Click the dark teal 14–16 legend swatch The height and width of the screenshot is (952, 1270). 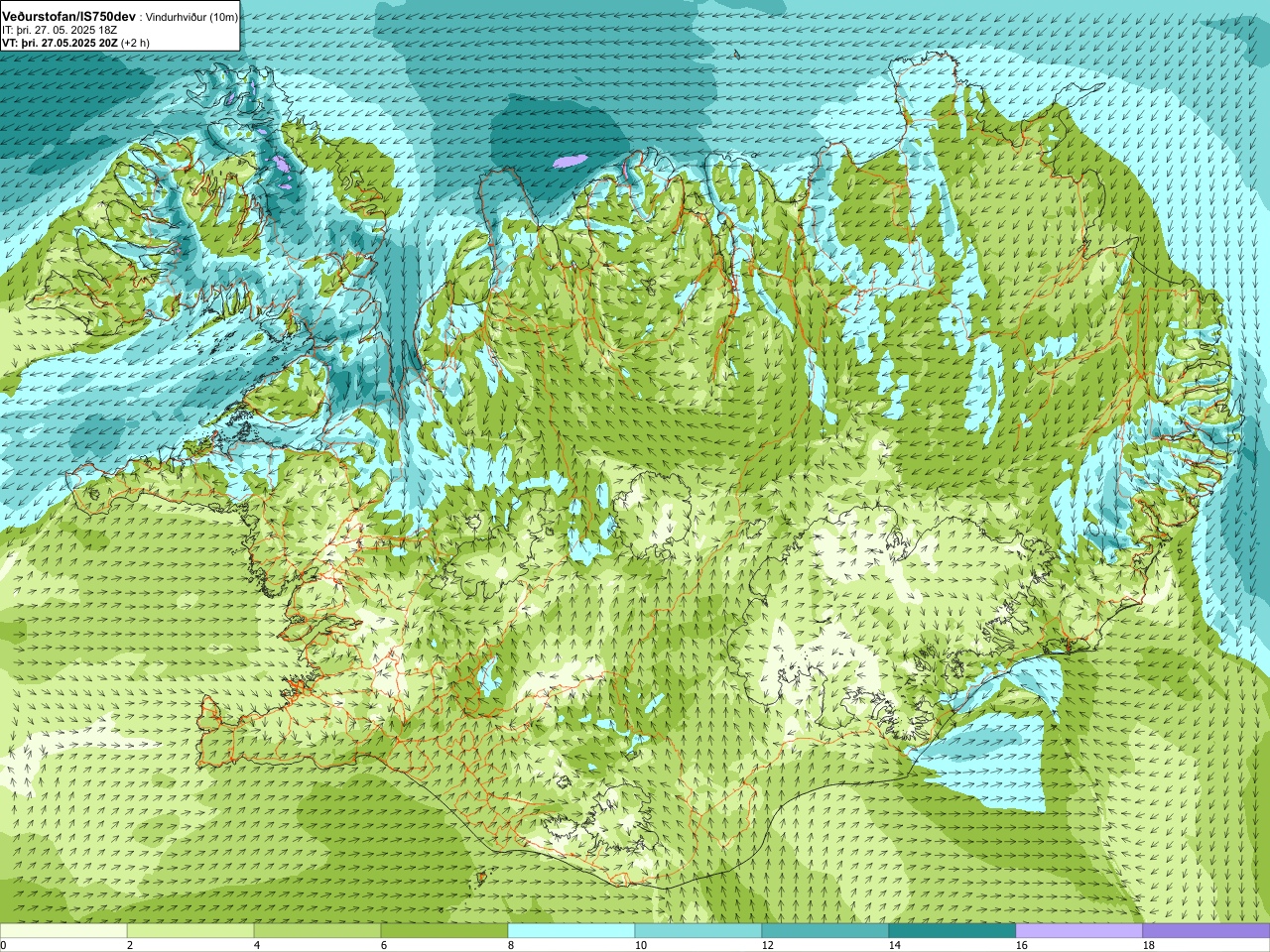click(952, 931)
